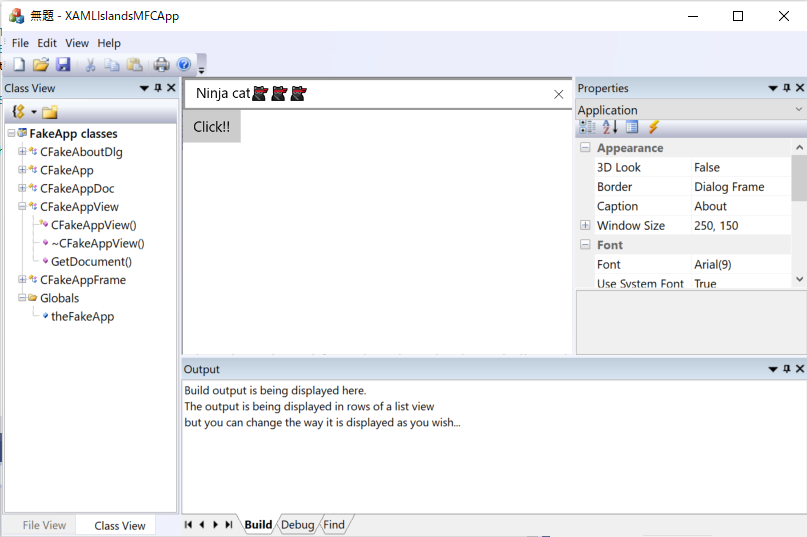Screen dimensions: 807x537
Task: Expand the CFakeAppFrame class node
Action: coord(22,279)
